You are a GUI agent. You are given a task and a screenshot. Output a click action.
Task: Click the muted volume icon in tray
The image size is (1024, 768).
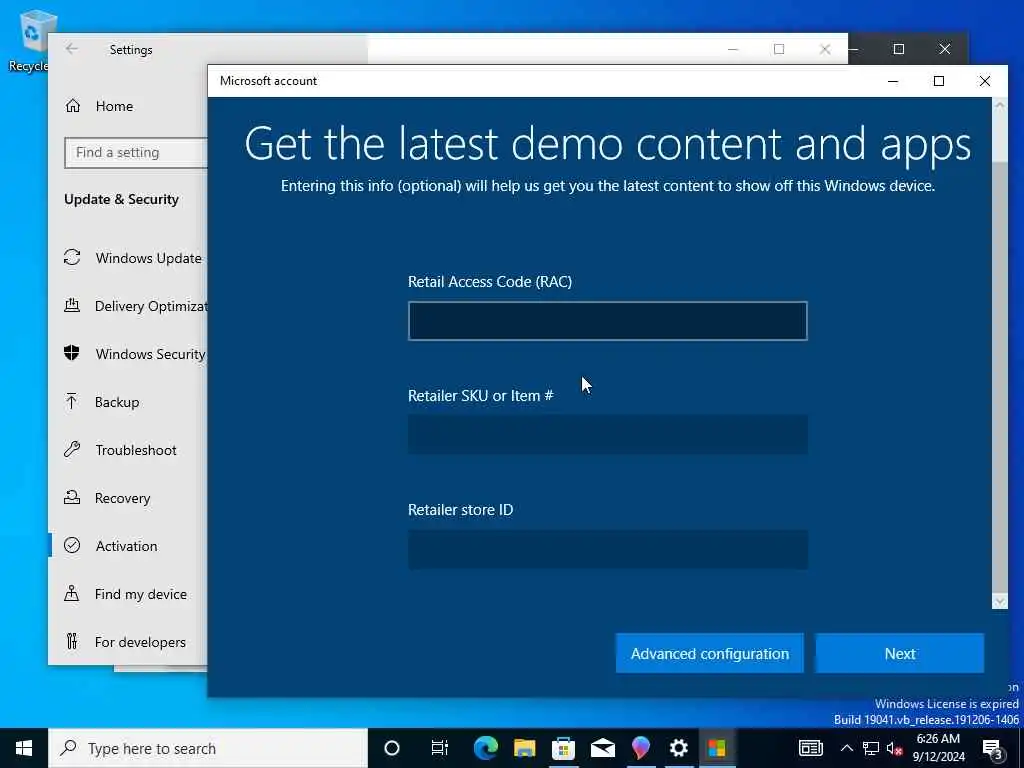click(894, 748)
